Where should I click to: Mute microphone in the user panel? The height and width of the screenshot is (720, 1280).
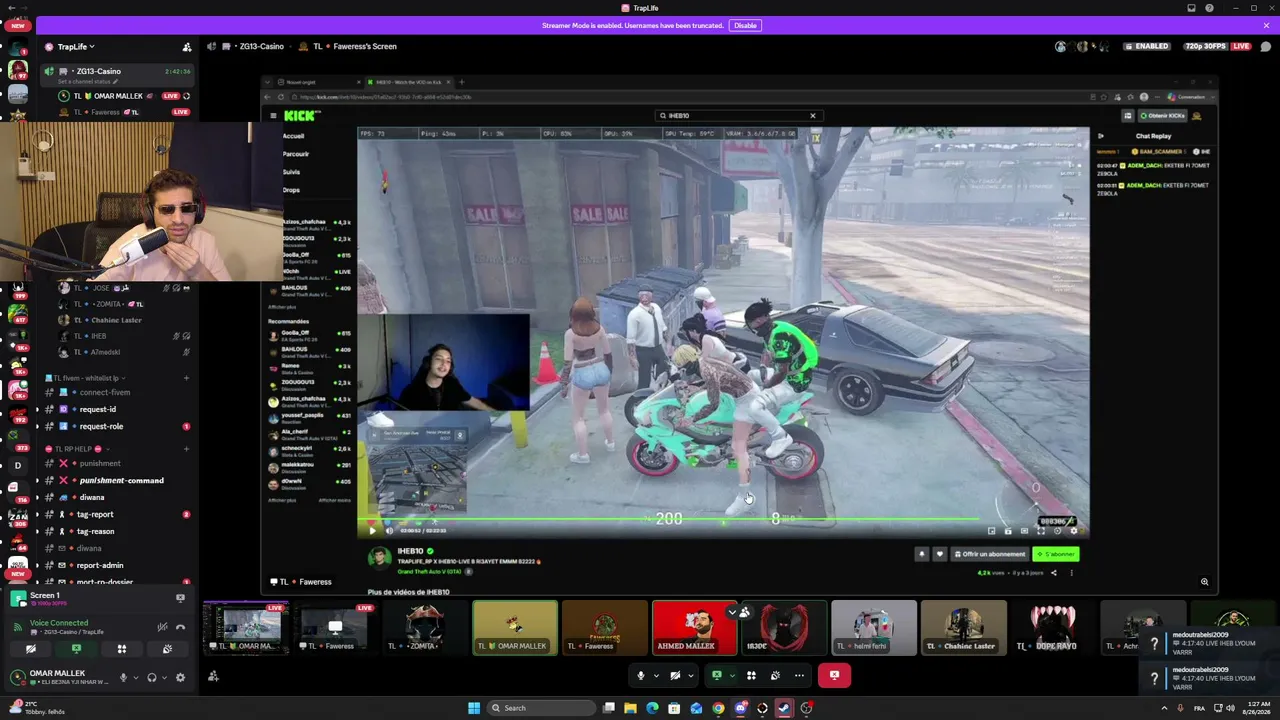pyautogui.click(x=123, y=677)
